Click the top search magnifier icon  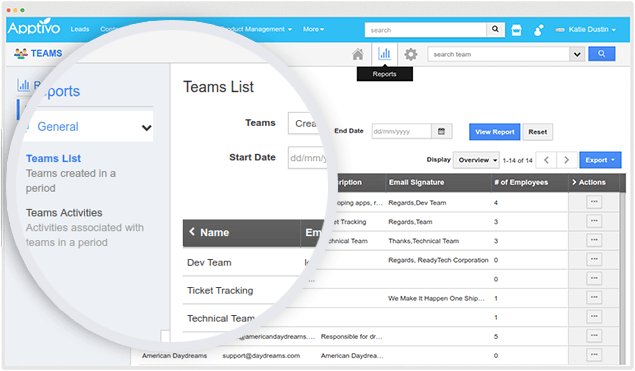pos(495,29)
